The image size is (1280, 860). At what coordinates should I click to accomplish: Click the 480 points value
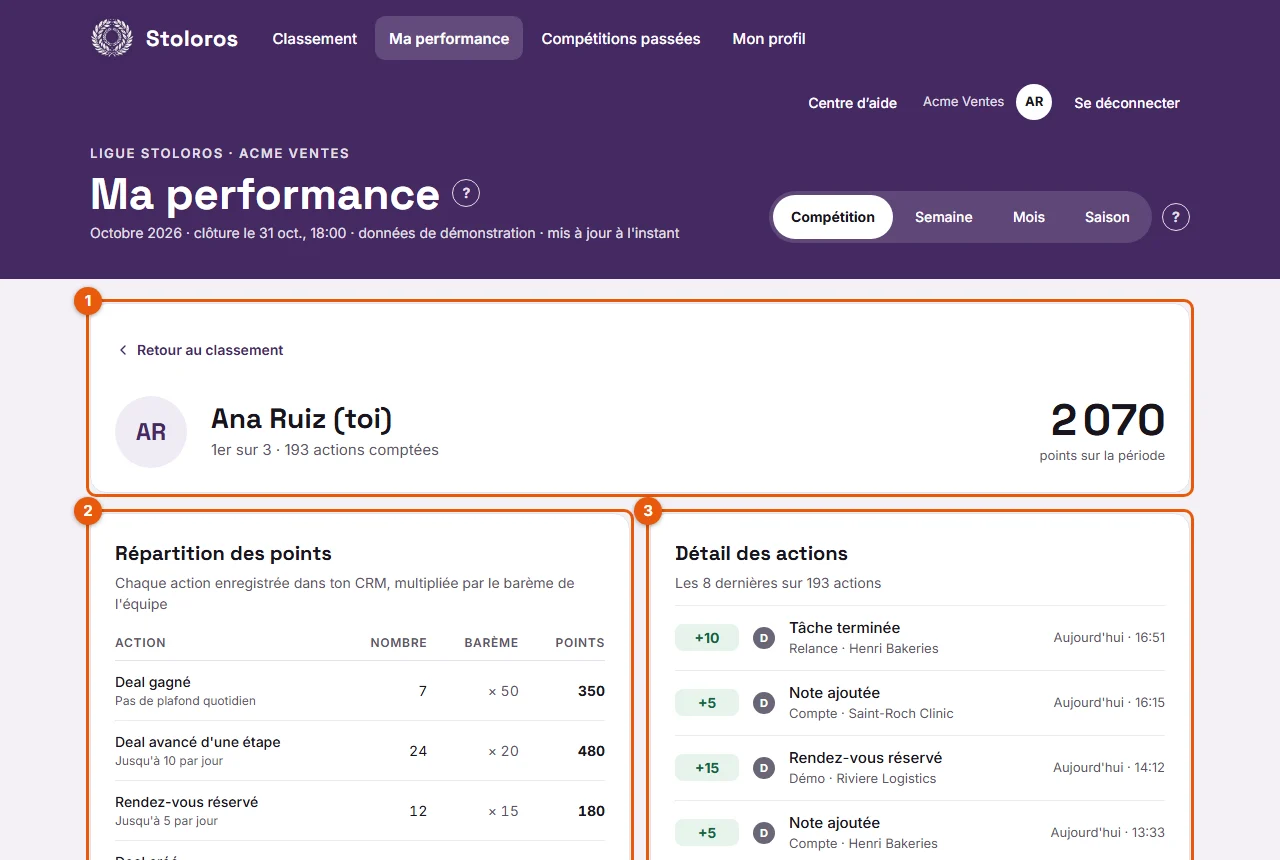point(591,751)
